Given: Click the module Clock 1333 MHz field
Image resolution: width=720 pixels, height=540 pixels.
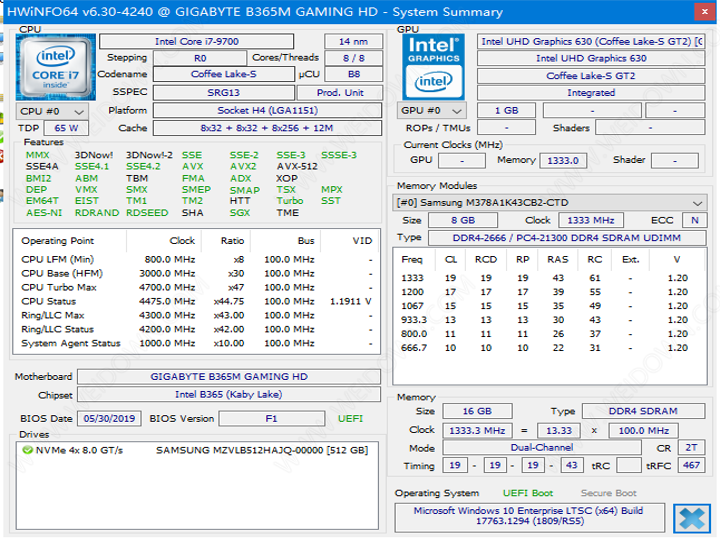Looking at the screenshot, I should tap(591, 220).
